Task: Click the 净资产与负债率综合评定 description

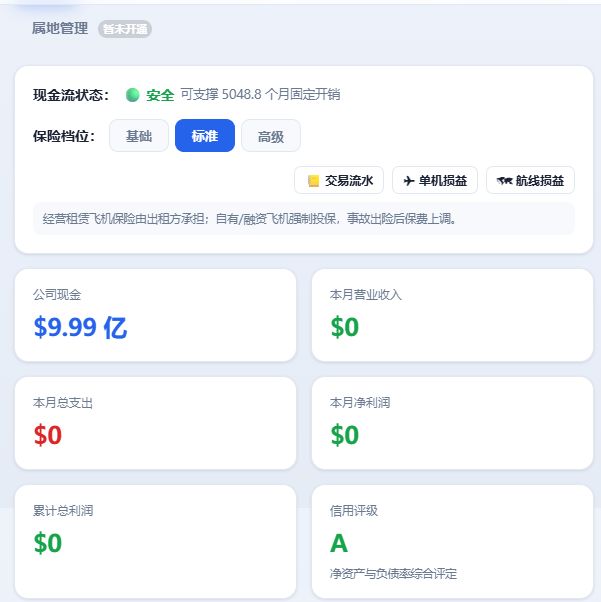Action: [393, 574]
